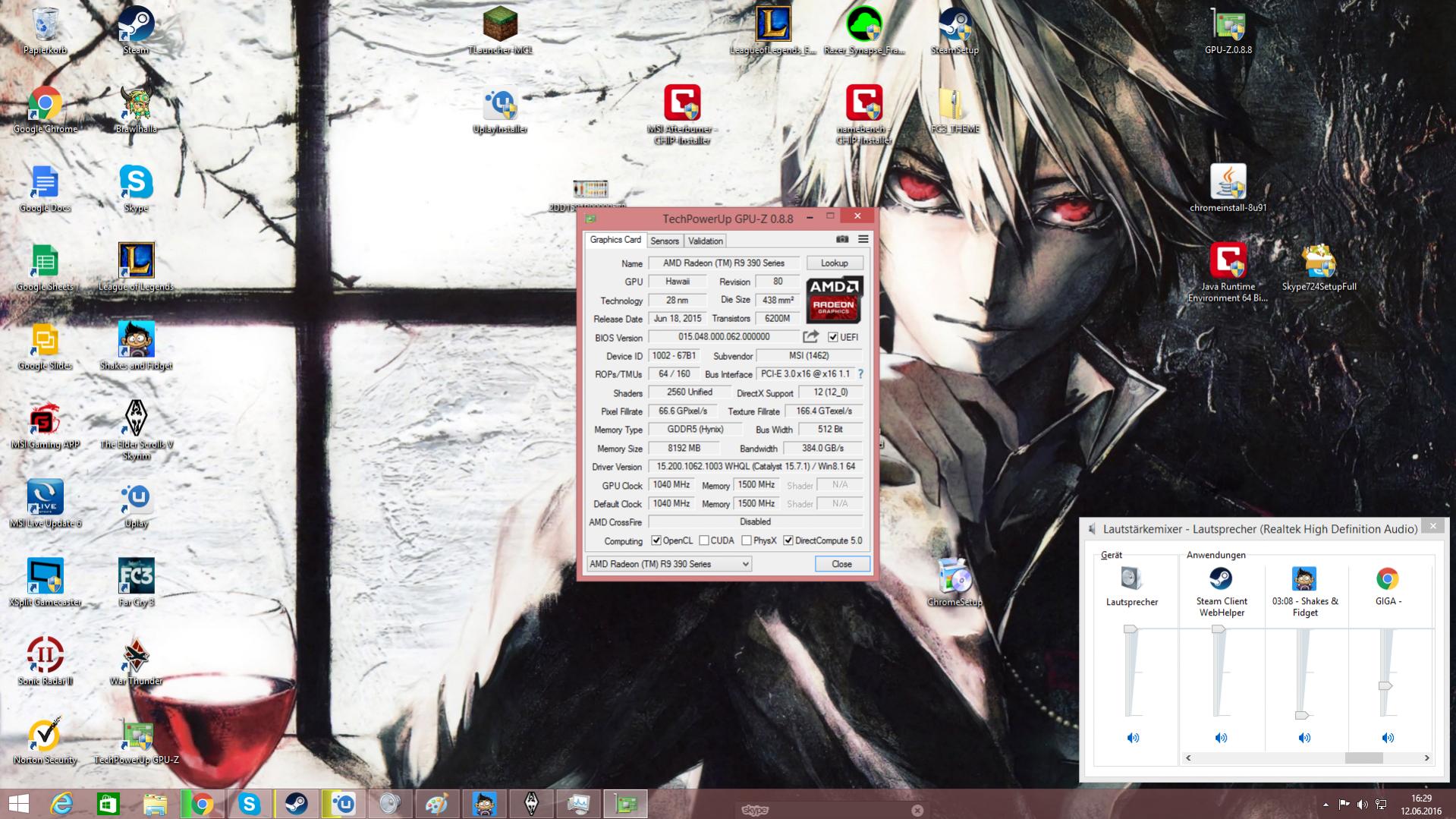Open the Brawlhalla desktop icon
The width and height of the screenshot is (1456, 819).
click(x=137, y=110)
